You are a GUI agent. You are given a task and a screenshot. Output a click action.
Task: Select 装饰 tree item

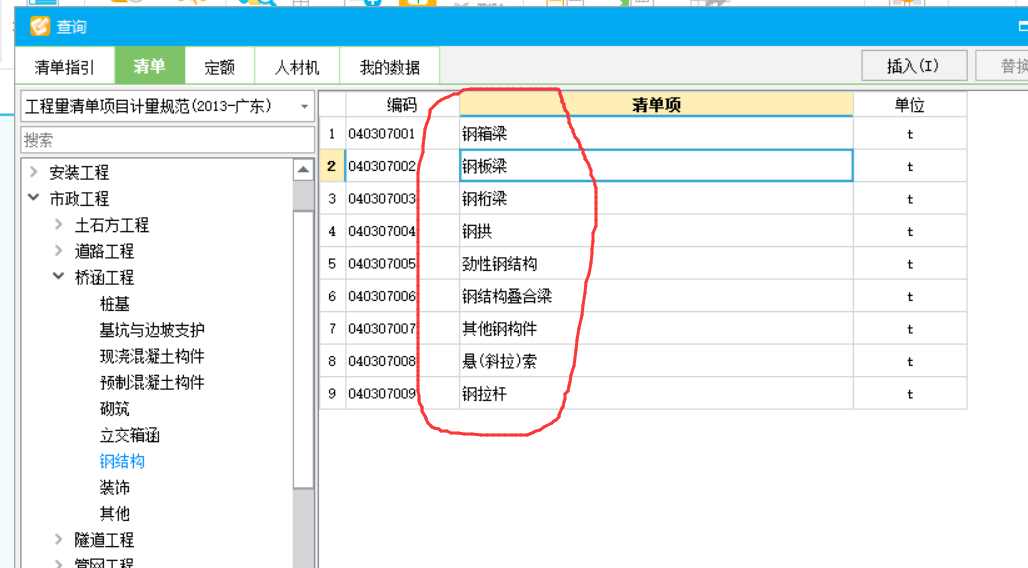(x=115, y=487)
